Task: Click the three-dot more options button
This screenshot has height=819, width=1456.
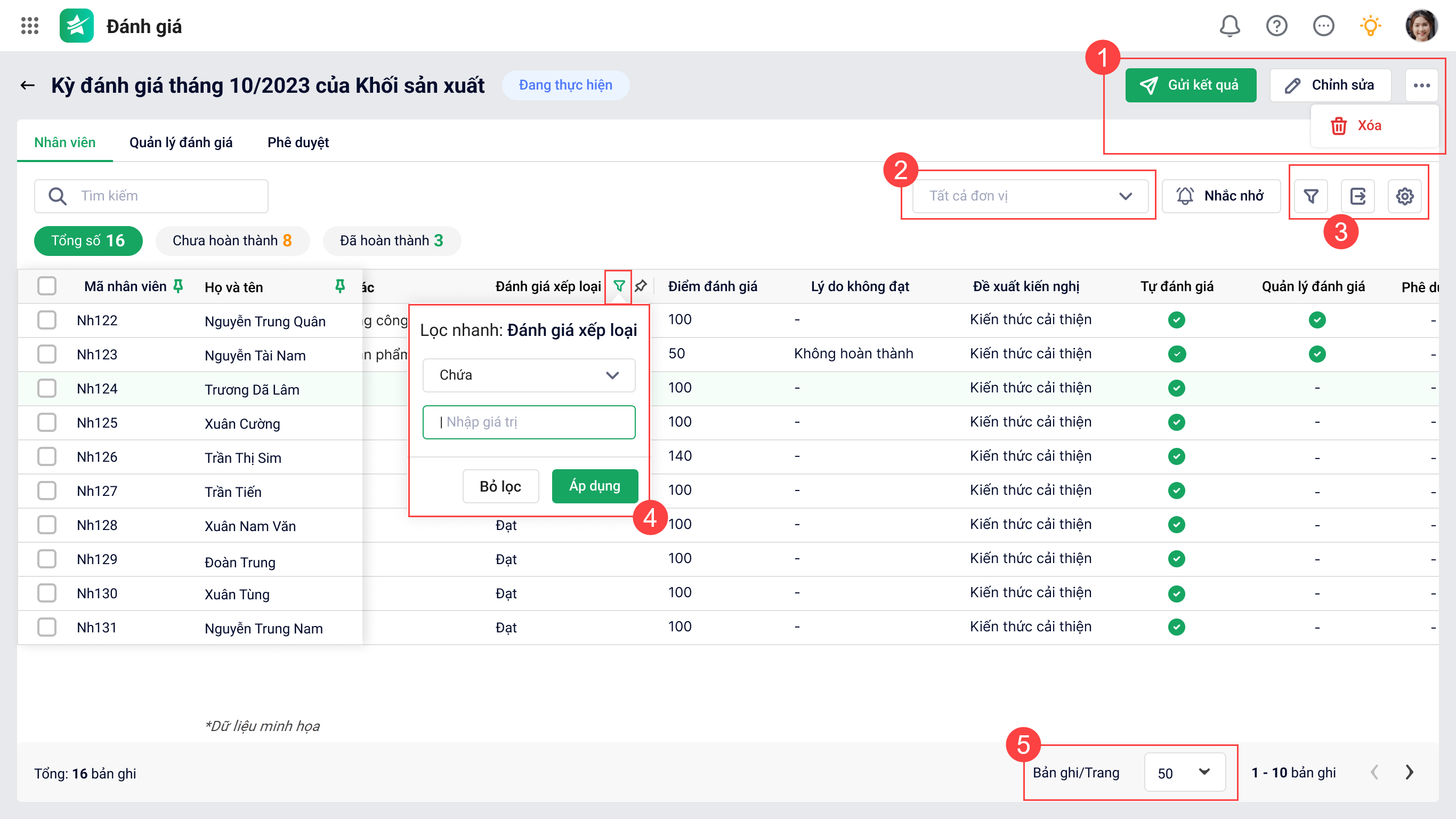Action: (1421, 85)
